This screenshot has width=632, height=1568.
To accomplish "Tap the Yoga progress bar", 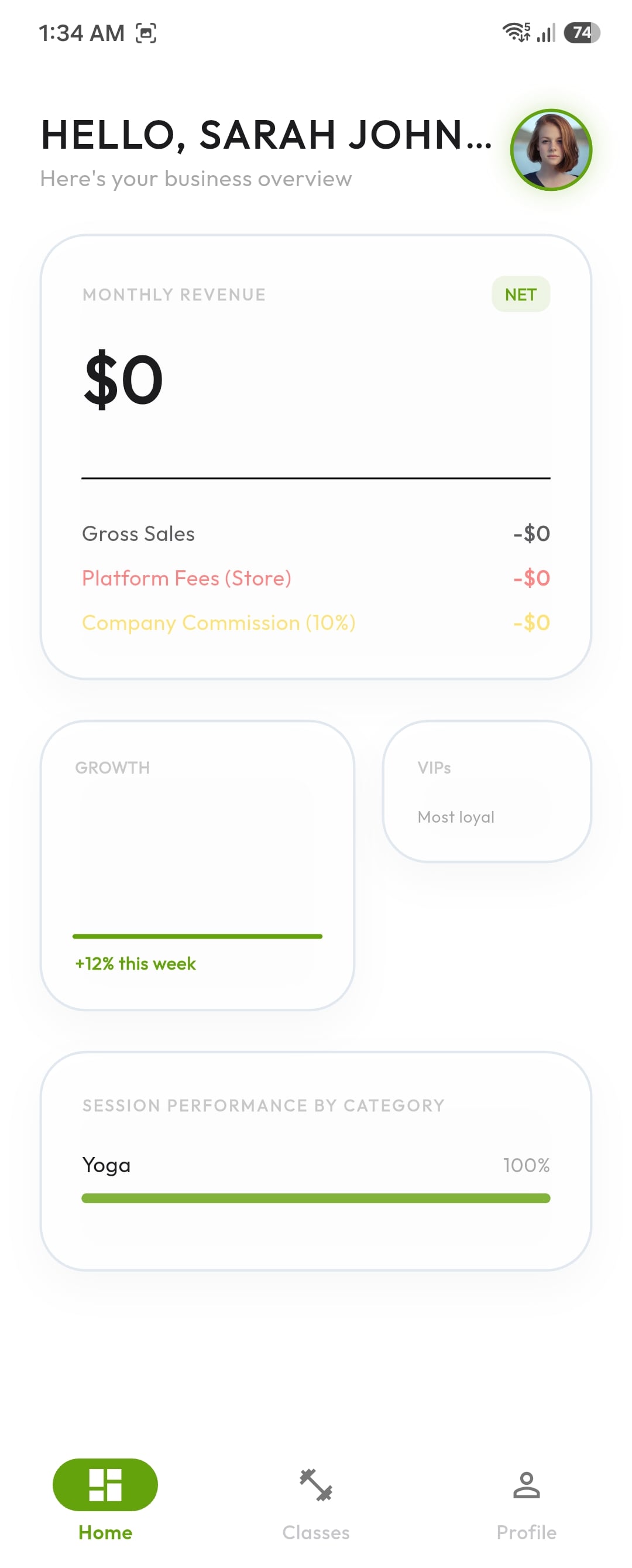I will click(x=315, y=1198).
